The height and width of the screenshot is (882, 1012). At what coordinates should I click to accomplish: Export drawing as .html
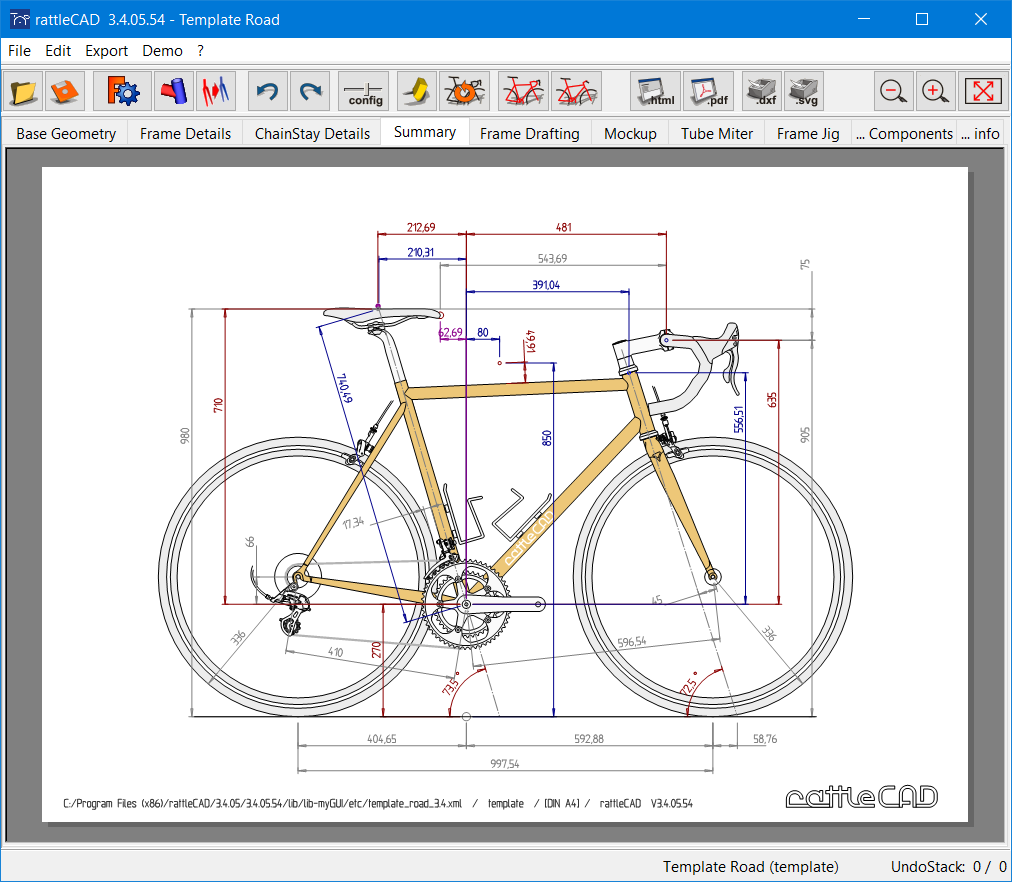point(655,91)
